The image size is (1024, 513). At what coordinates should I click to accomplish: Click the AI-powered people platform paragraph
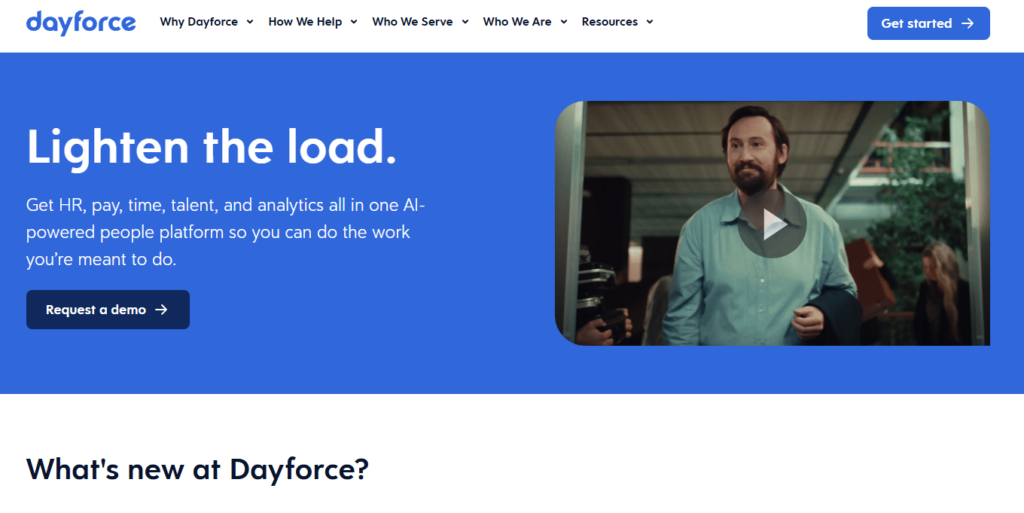225,232
